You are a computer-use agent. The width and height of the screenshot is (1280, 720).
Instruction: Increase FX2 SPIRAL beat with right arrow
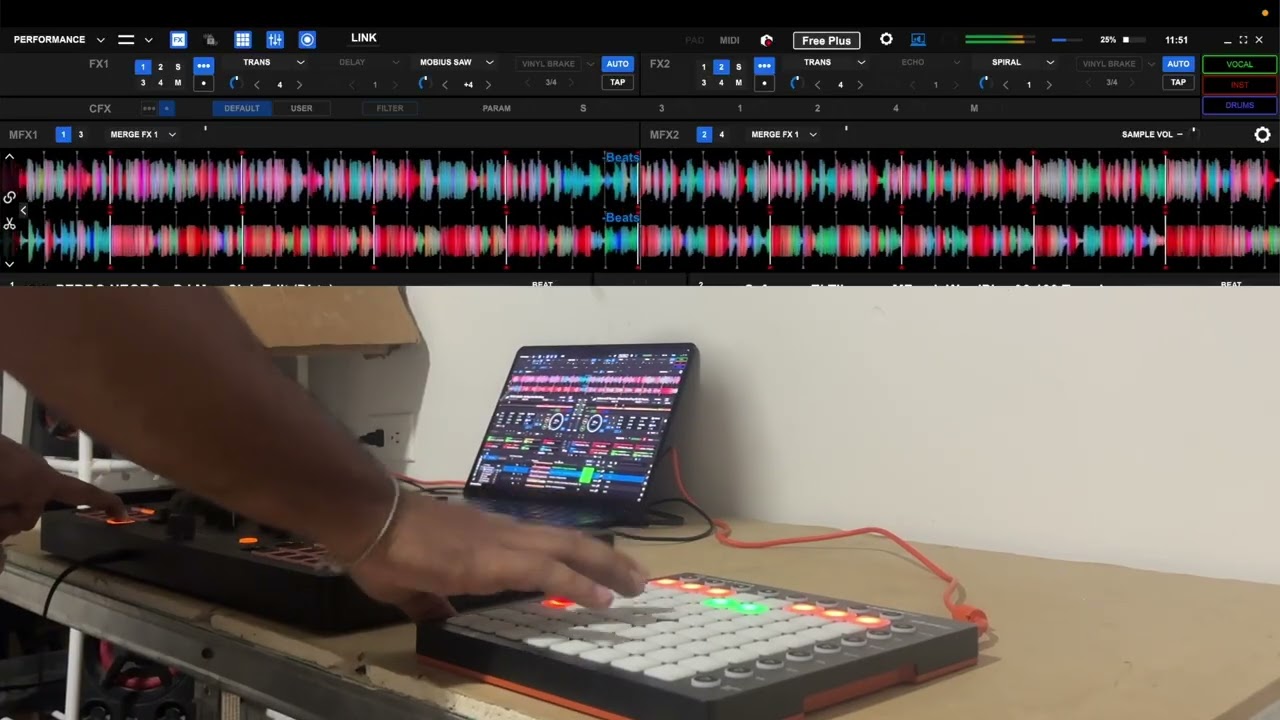click(1048, 85)
